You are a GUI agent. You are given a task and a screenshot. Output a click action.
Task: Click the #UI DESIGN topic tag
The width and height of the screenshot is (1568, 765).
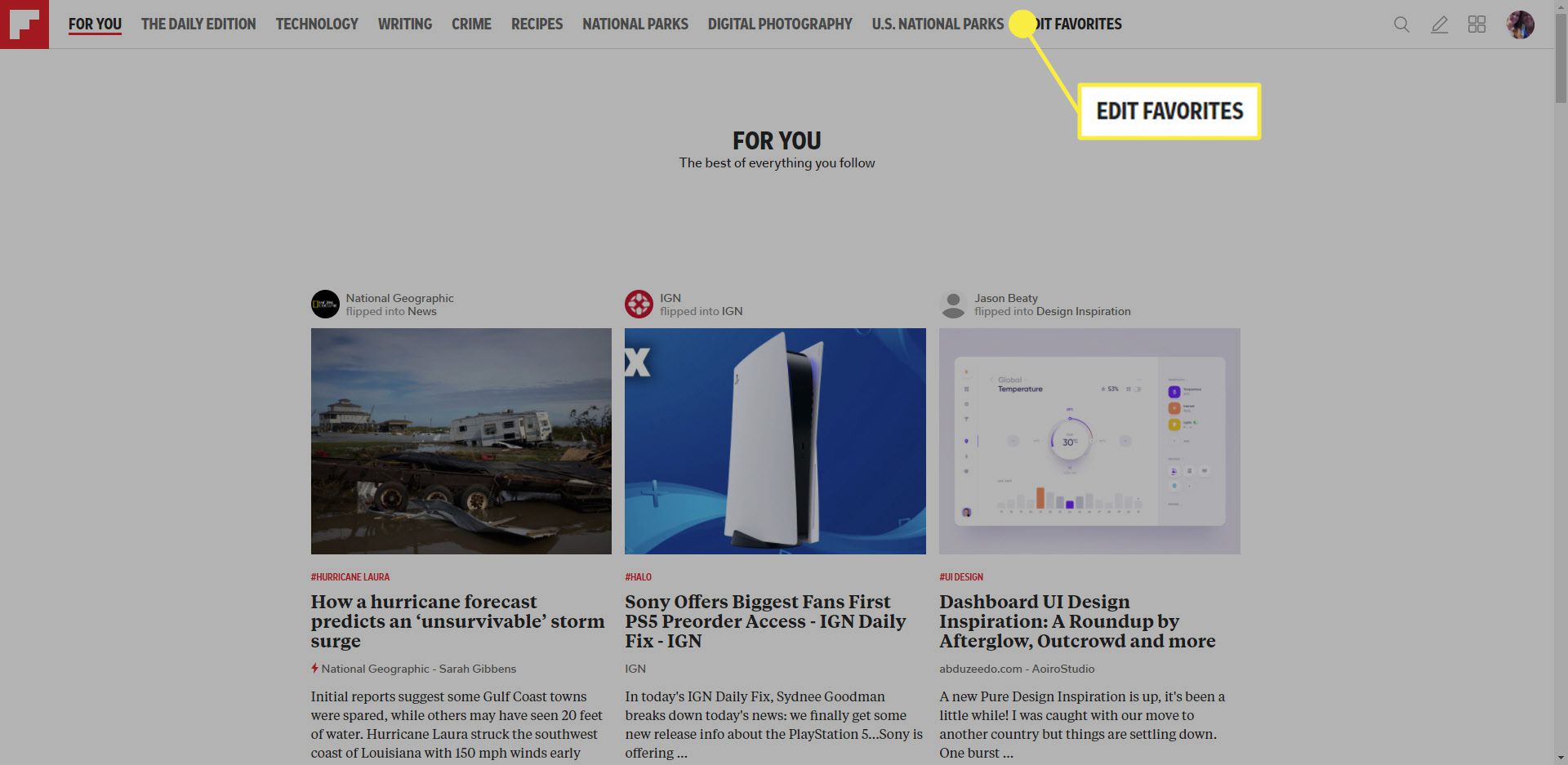[961, 576]
